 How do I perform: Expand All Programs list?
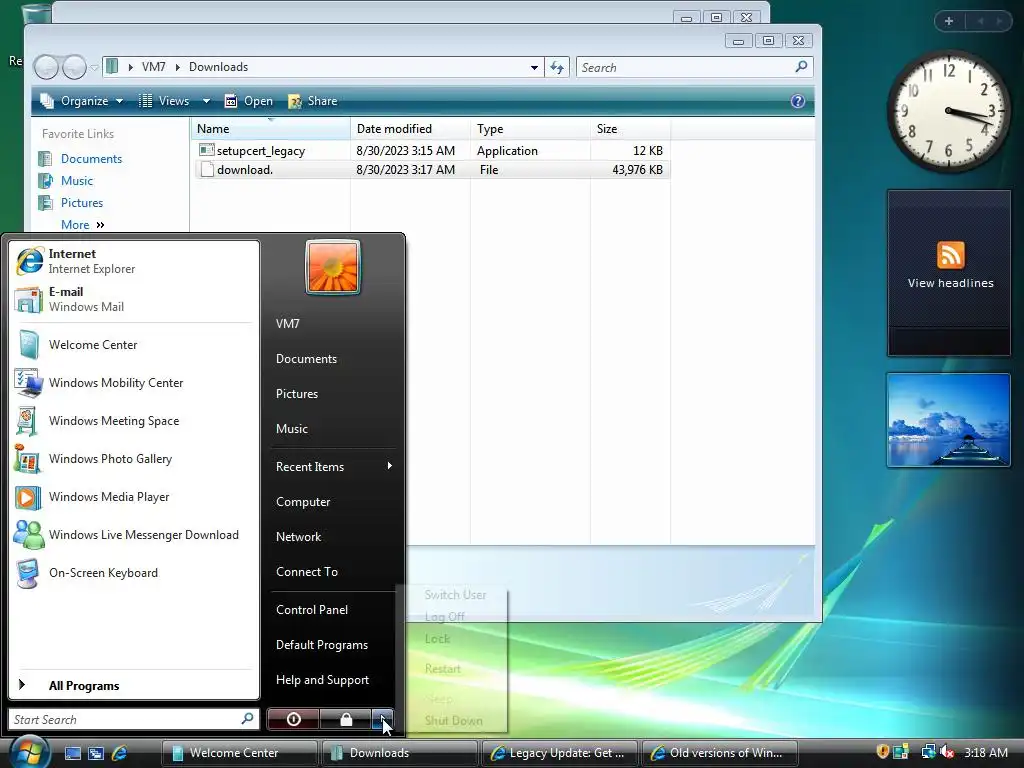click(134, 686)
